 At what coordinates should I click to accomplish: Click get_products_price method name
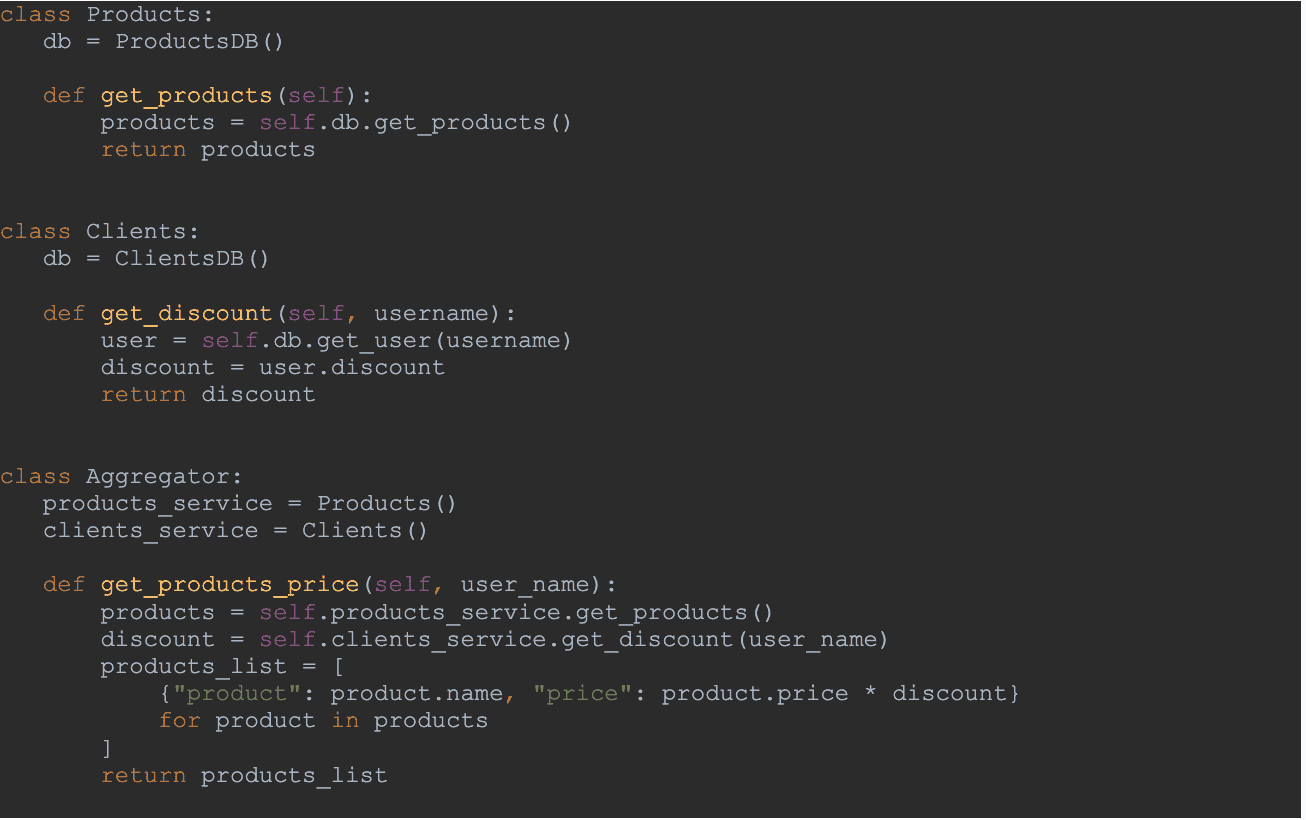tap(229, 585)
